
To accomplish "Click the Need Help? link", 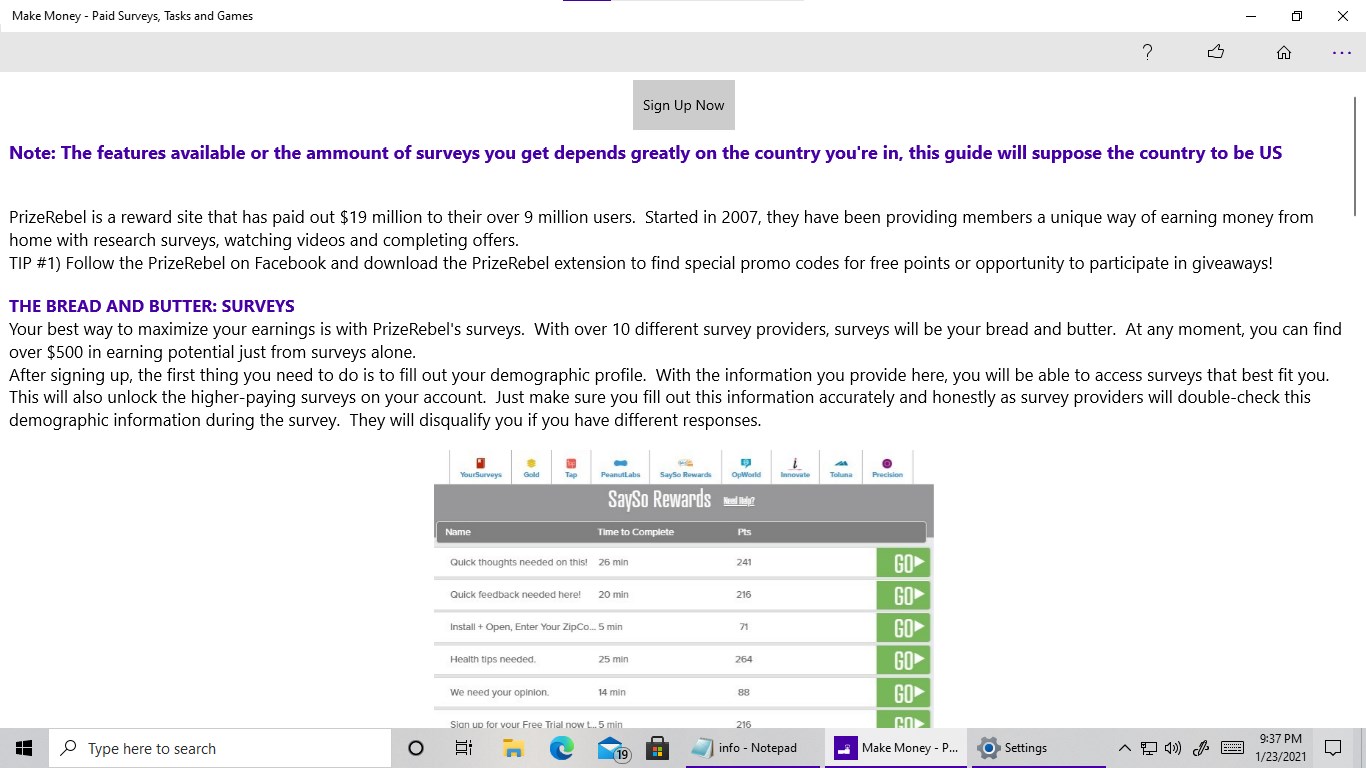I will point(739,501).
